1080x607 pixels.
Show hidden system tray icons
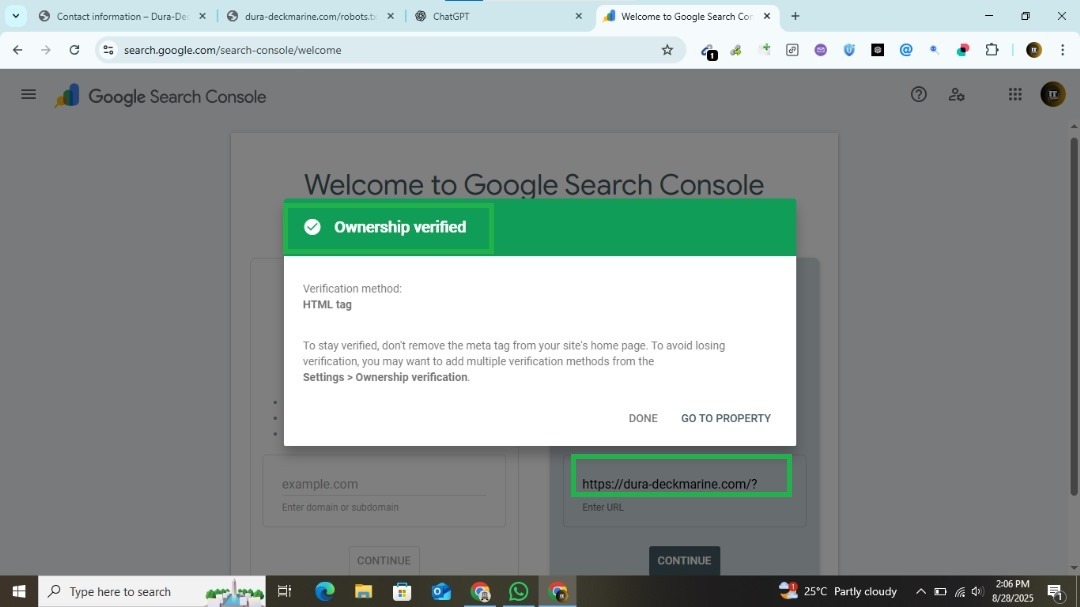coord(920,591)
